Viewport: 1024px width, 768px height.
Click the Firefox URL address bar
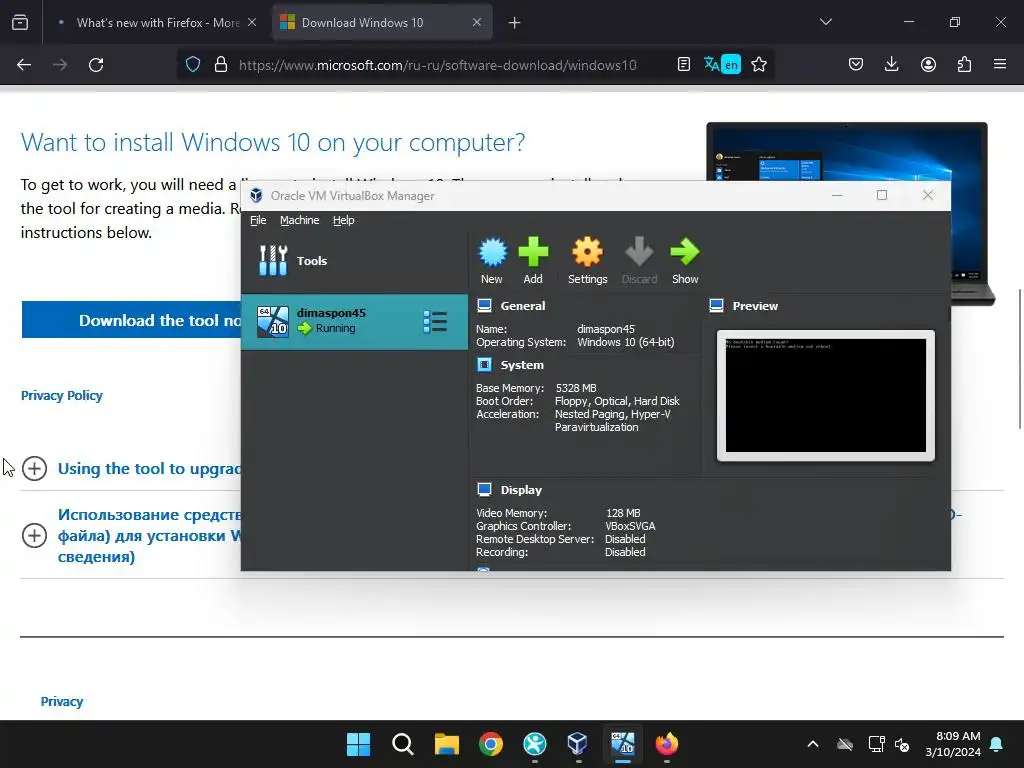(x=438, y=65)
